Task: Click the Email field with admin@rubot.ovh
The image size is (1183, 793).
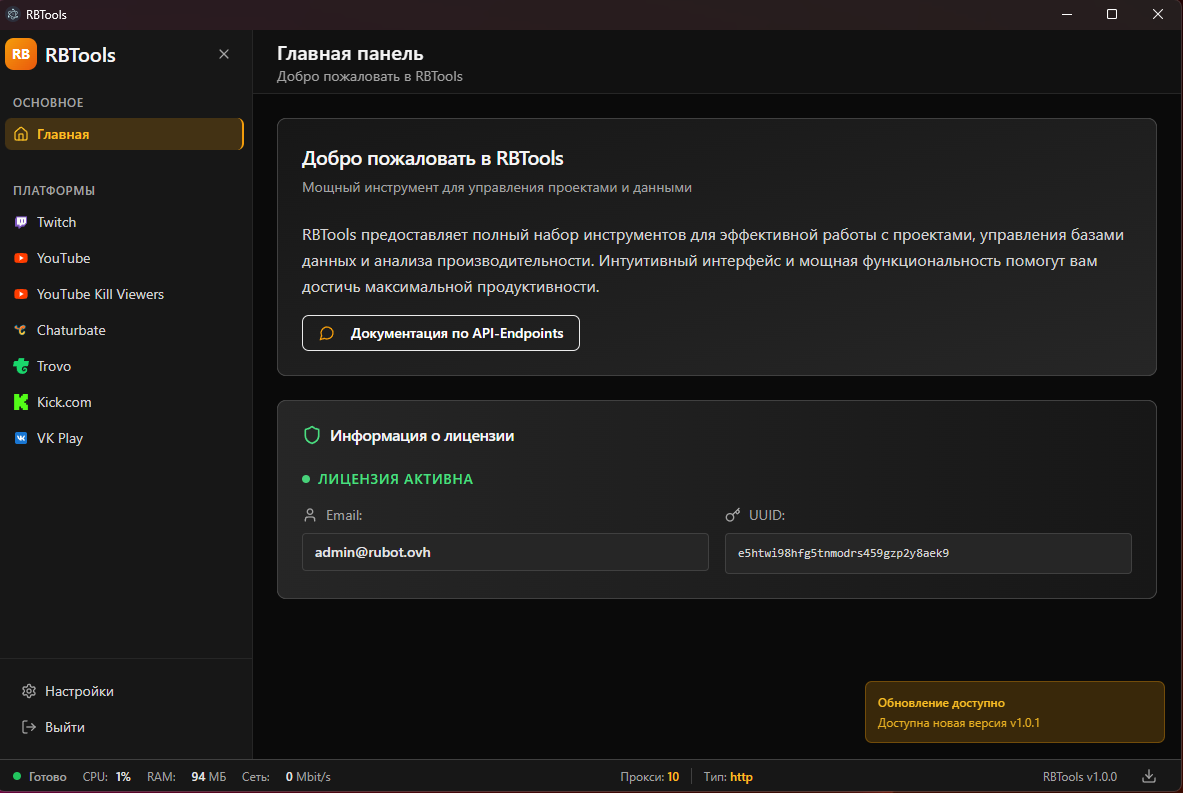Action: (505, 552)
